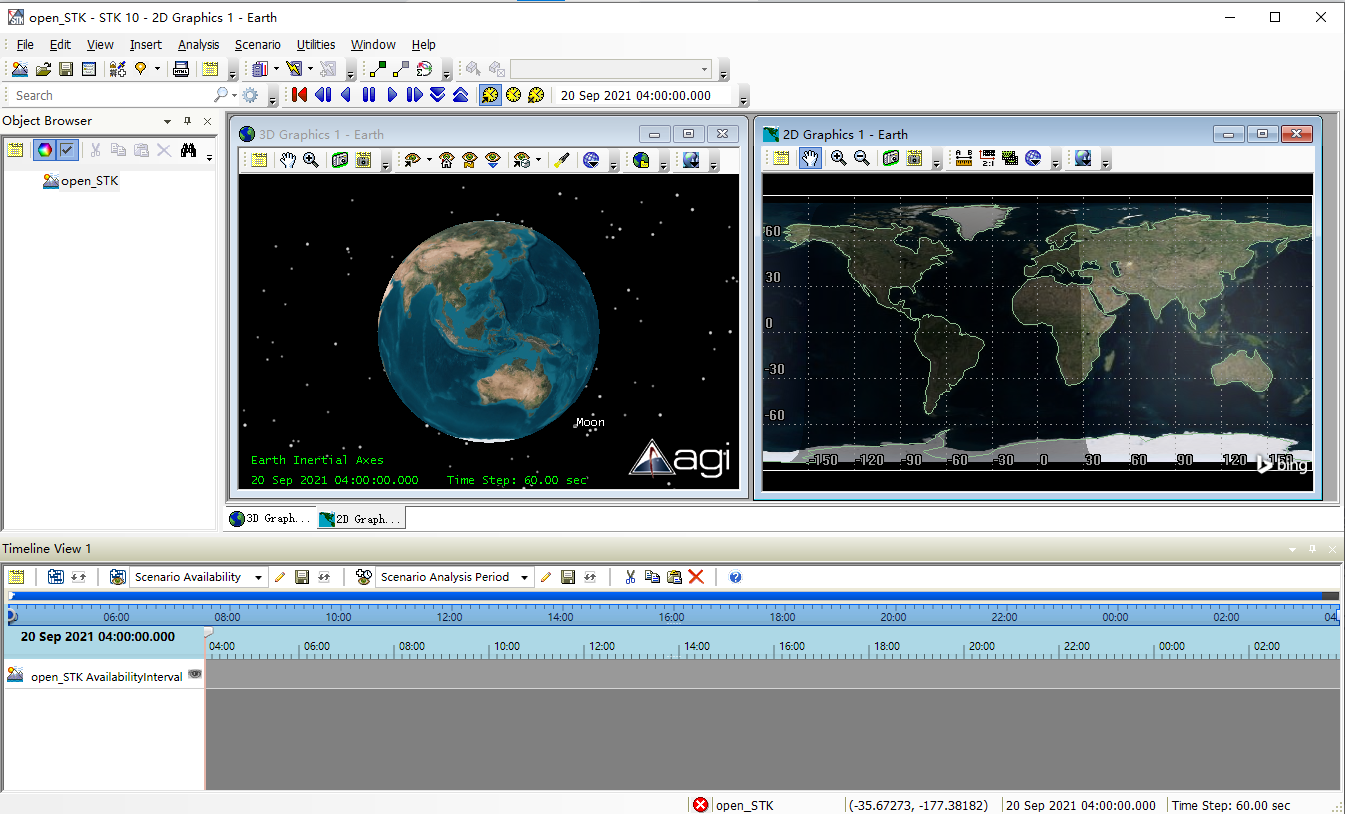Screen dimensions: 1345x814
Task: Step the animation backward one step
Action: point(323,95)
